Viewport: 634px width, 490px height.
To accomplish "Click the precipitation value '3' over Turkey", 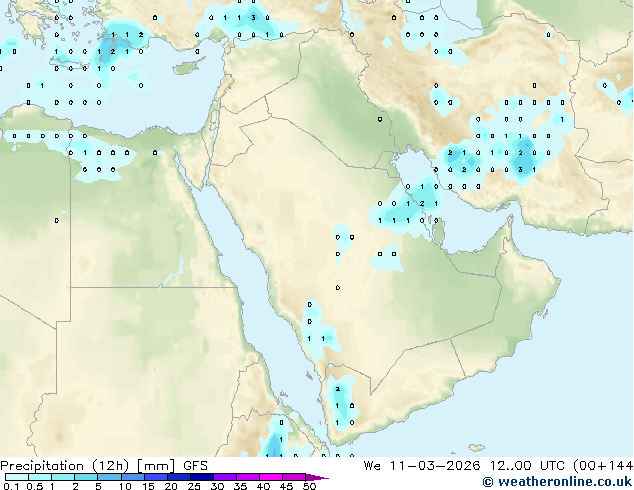I will tap(253, 17).
